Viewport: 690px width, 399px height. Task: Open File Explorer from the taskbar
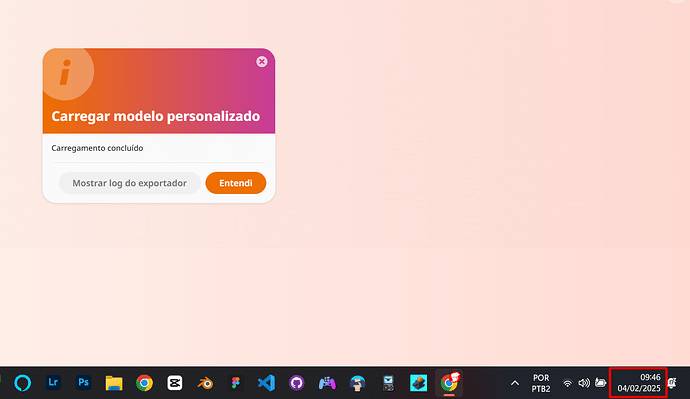(114, 383)
